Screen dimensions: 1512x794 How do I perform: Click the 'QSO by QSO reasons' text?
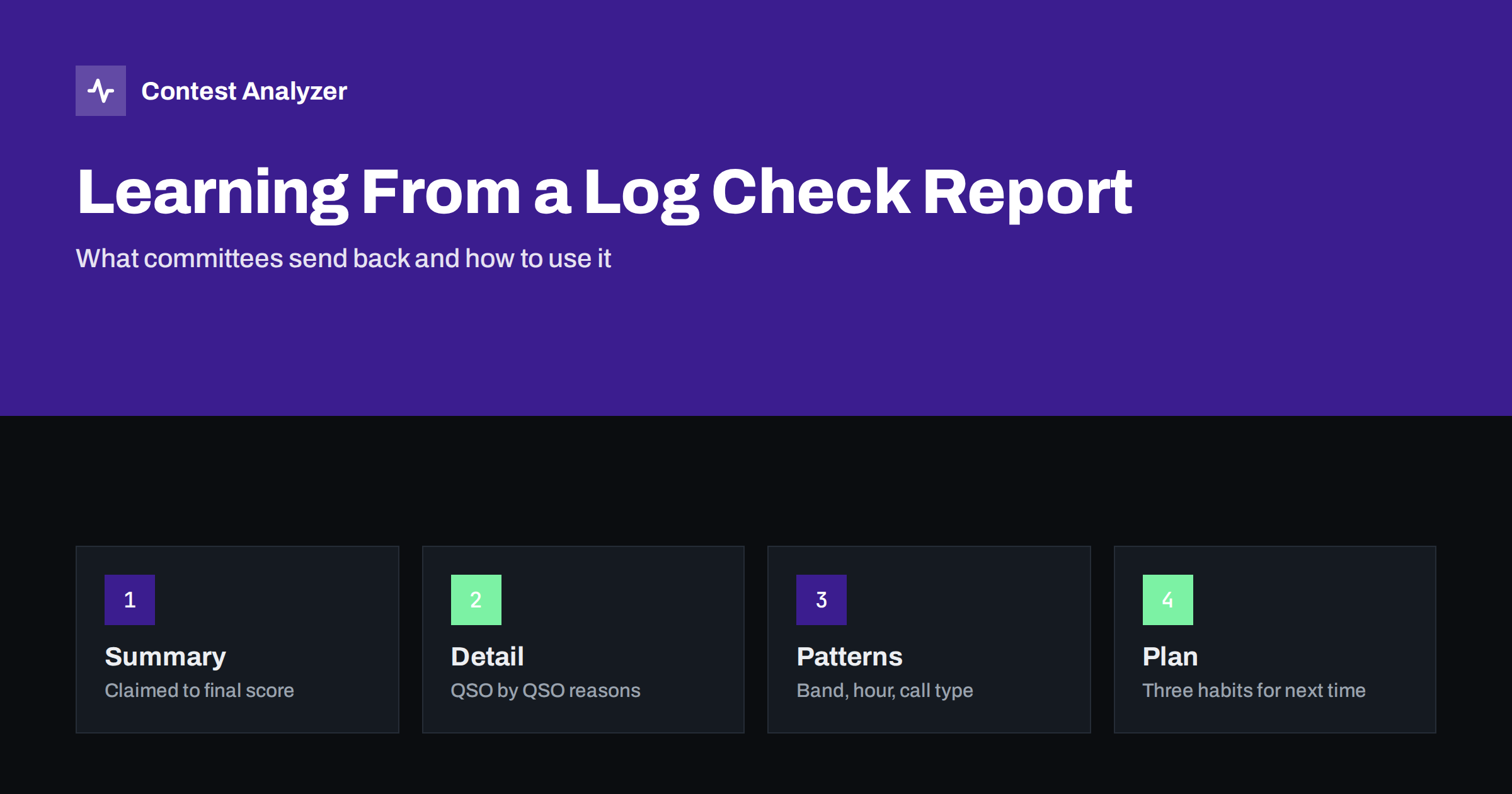pos(546,691)
